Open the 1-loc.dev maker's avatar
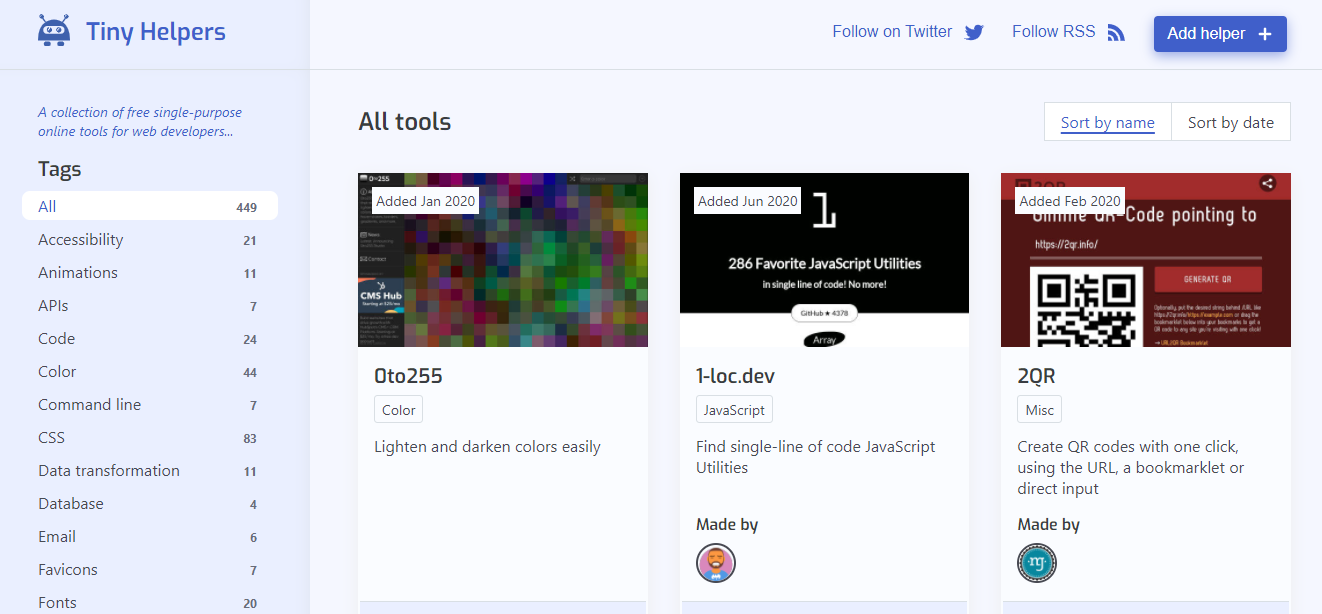 point(715,563)
